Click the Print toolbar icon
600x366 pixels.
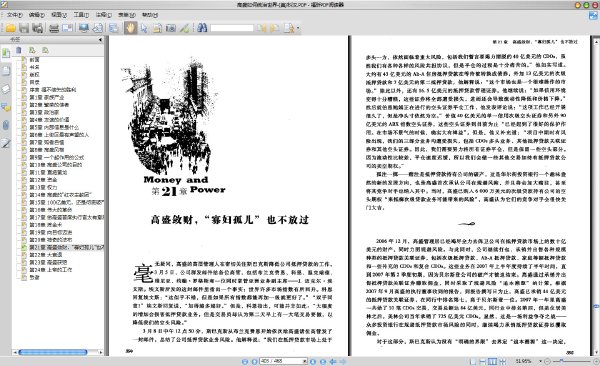pos(54,28)
